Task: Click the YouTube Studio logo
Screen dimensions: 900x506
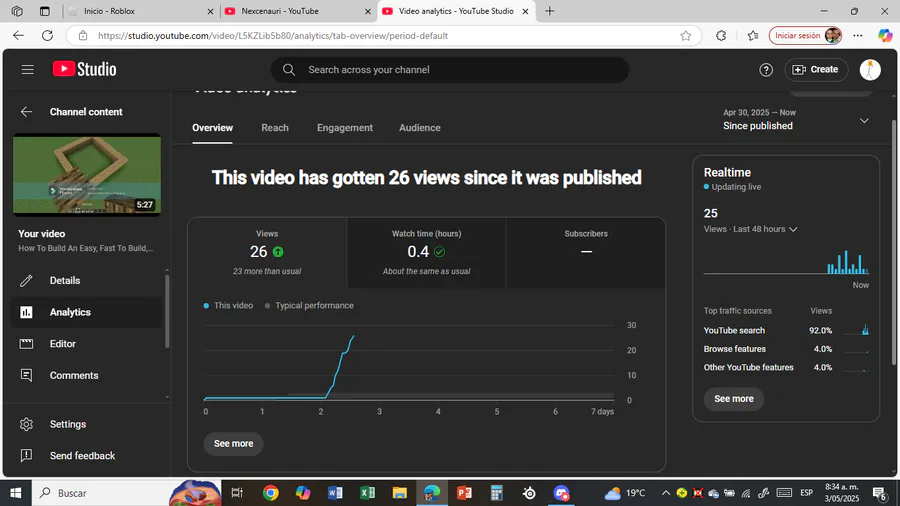Action: (84, 69)
